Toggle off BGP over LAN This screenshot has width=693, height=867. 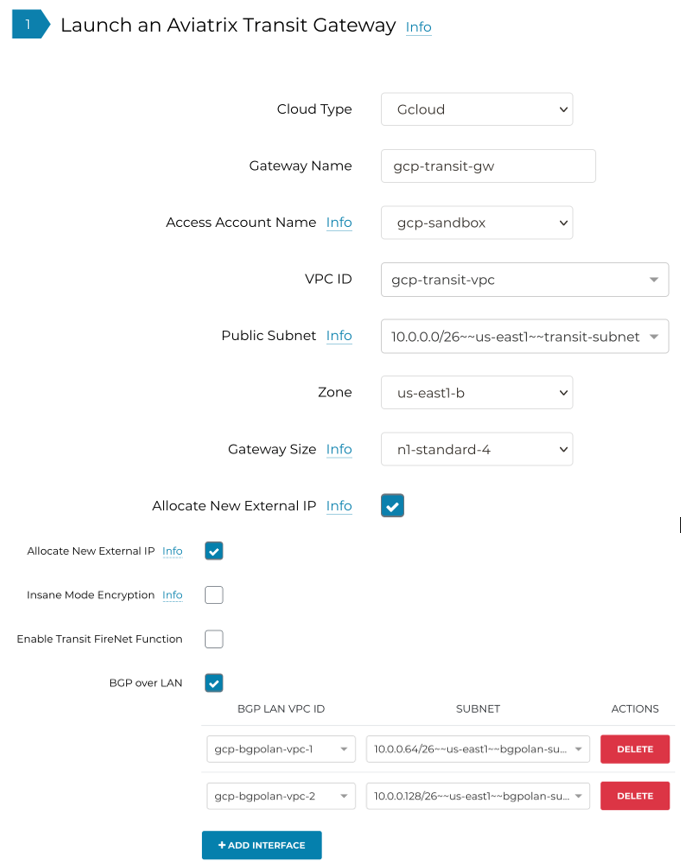pyautogui.click(x=213, y=683)
